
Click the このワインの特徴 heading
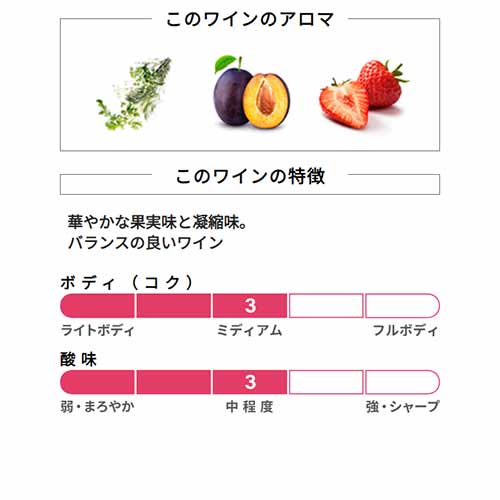pos(250,176)
